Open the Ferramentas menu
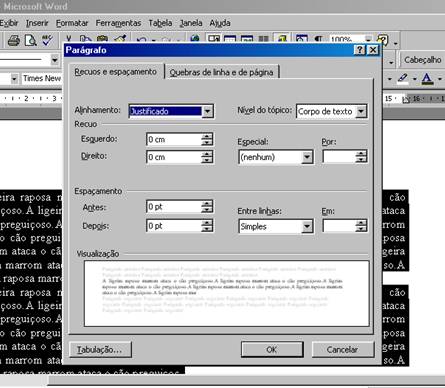This screenshot has height=388, width=445. (118, 23)
